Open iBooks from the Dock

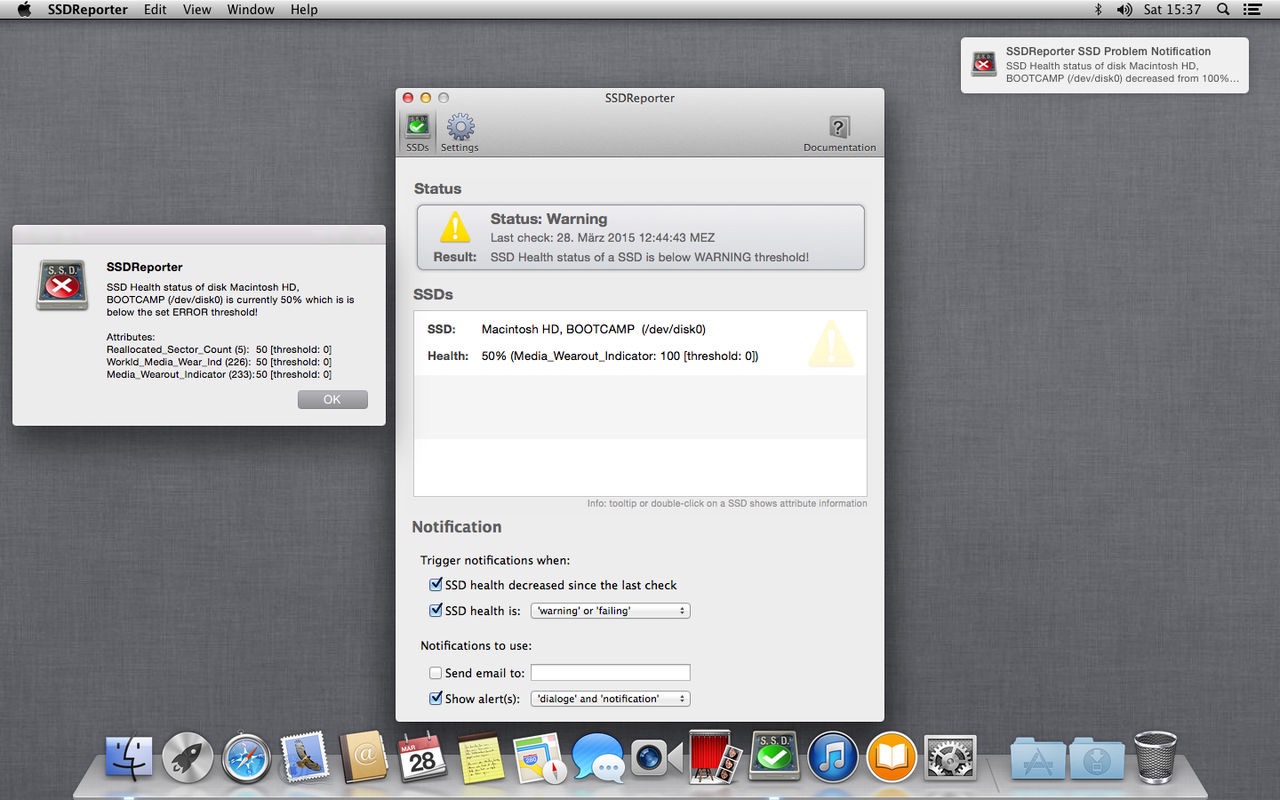tap(892, 757)
